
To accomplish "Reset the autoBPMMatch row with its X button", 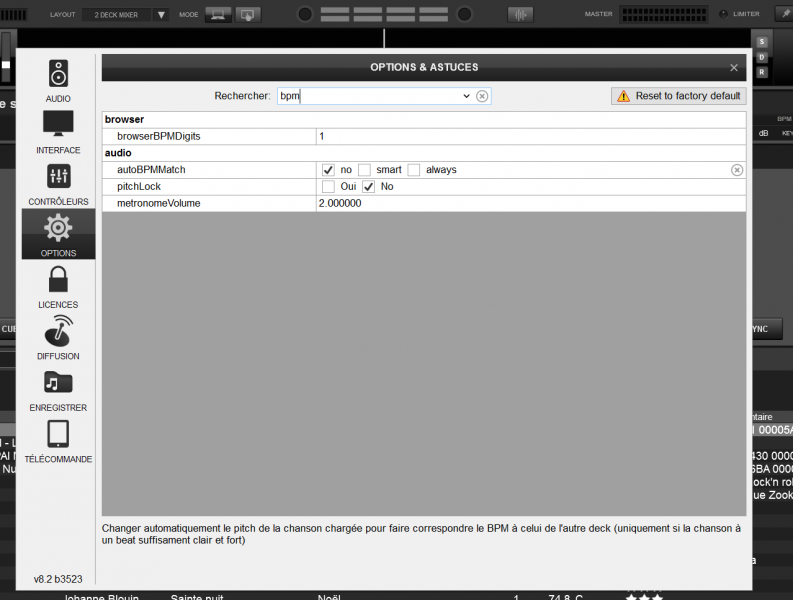I will pos(737,170).
